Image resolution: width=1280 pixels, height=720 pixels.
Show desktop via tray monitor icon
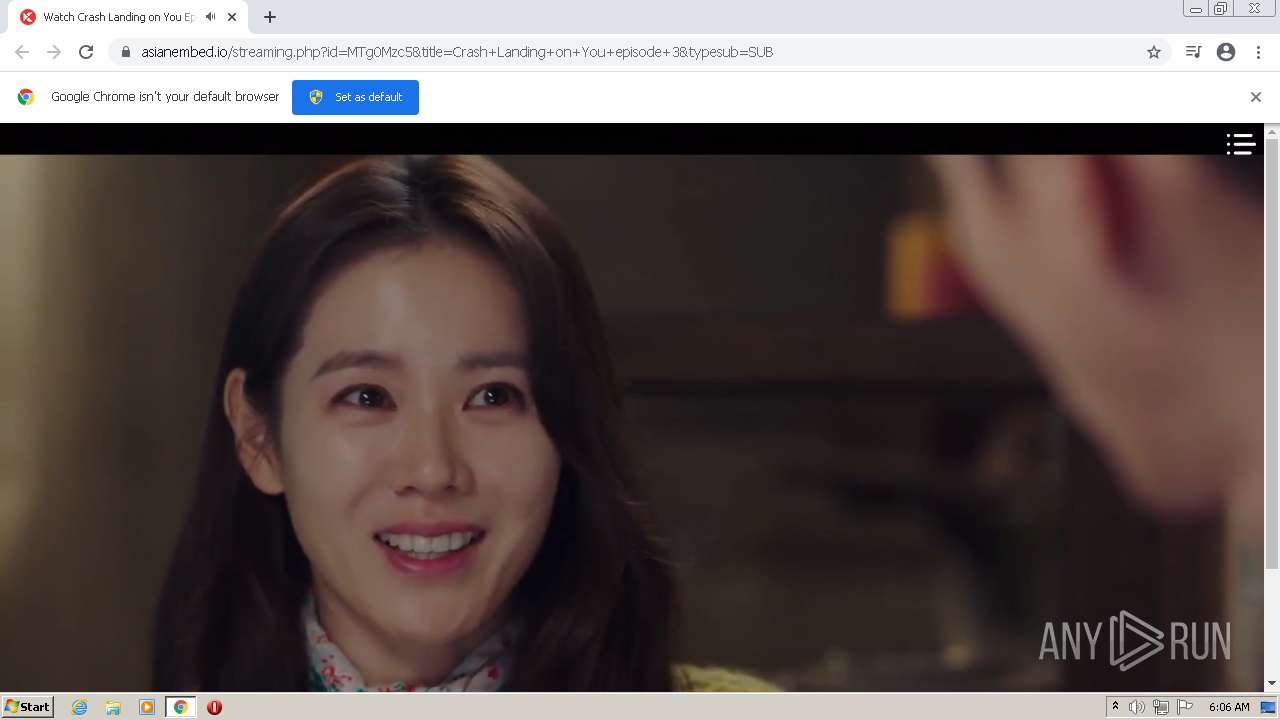pos(1268,707)
